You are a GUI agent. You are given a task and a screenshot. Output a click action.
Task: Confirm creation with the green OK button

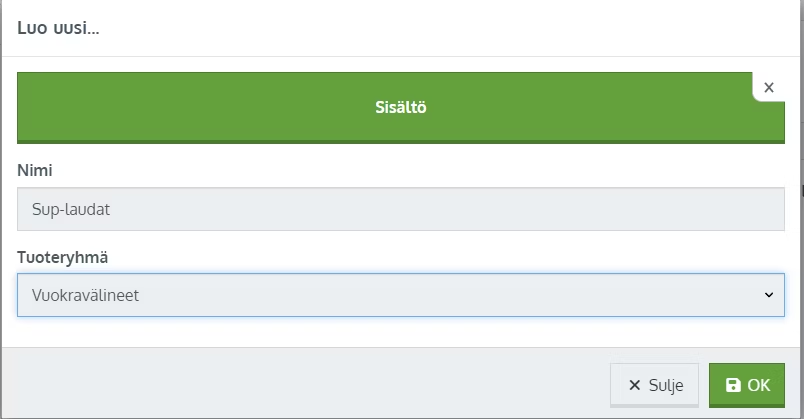[x=747, y=385]
